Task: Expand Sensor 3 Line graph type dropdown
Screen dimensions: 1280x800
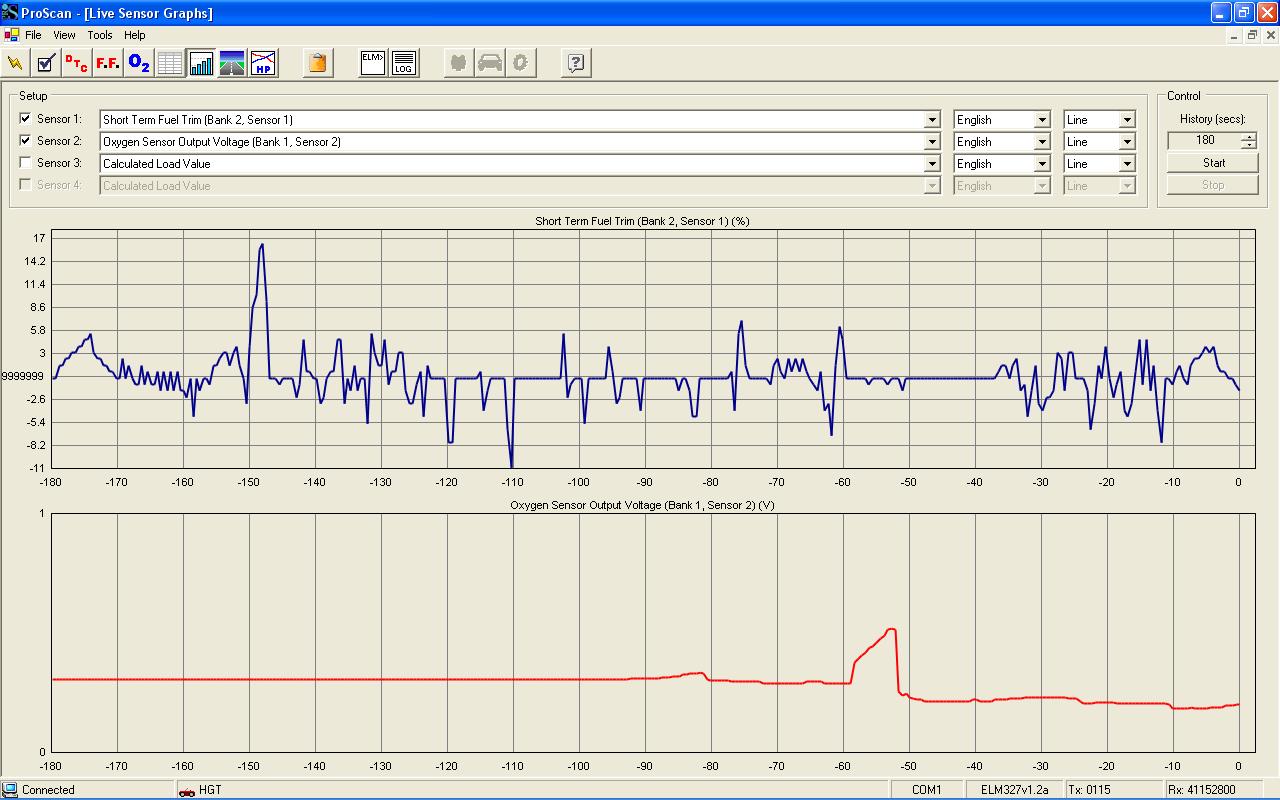Action: [x=1127, y=164]
